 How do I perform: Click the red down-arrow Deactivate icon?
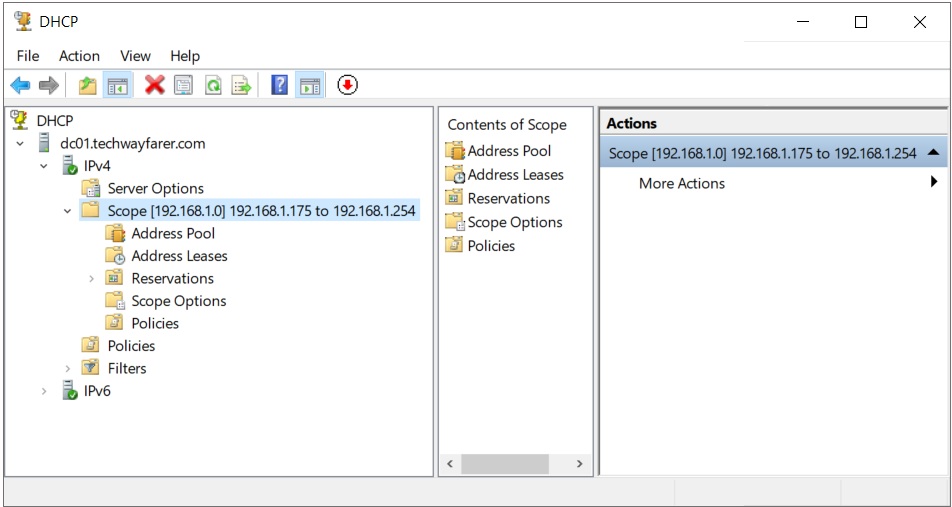point(347,86)
